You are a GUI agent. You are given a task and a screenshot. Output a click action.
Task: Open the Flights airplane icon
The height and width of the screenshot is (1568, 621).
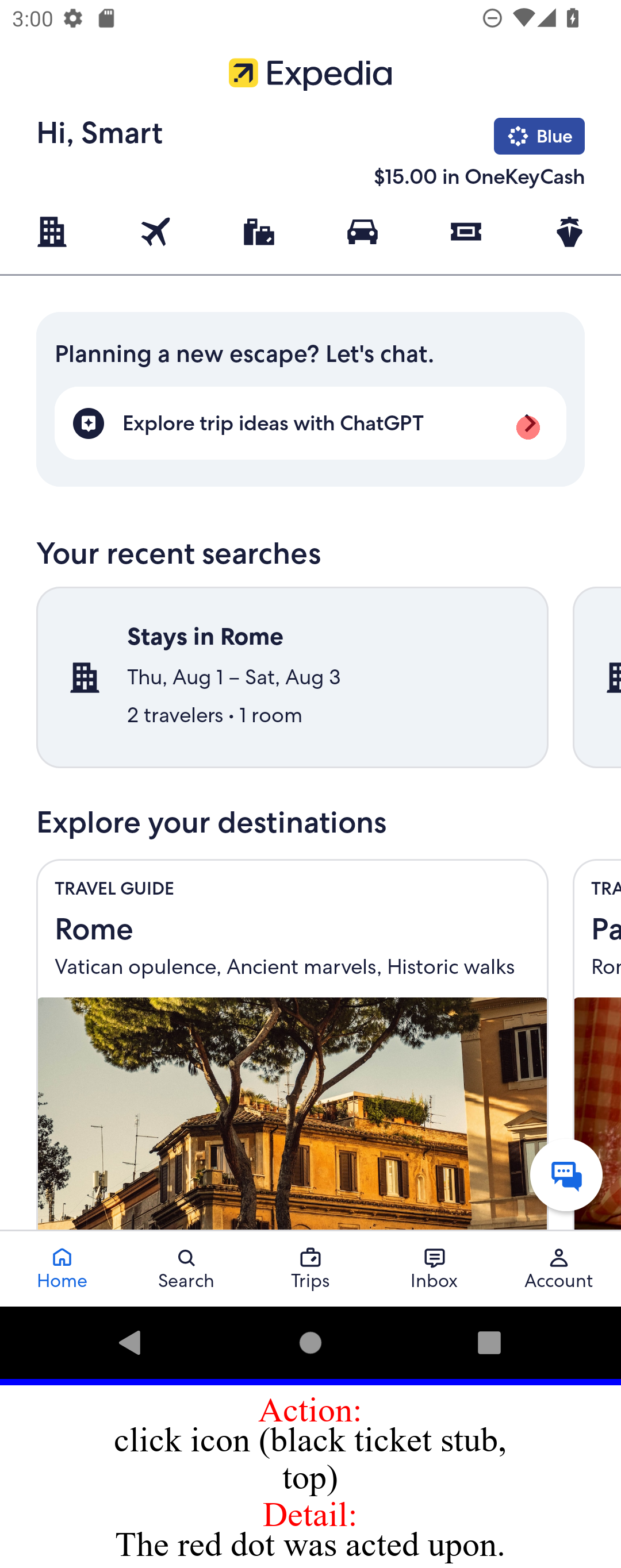pos(155,232)
